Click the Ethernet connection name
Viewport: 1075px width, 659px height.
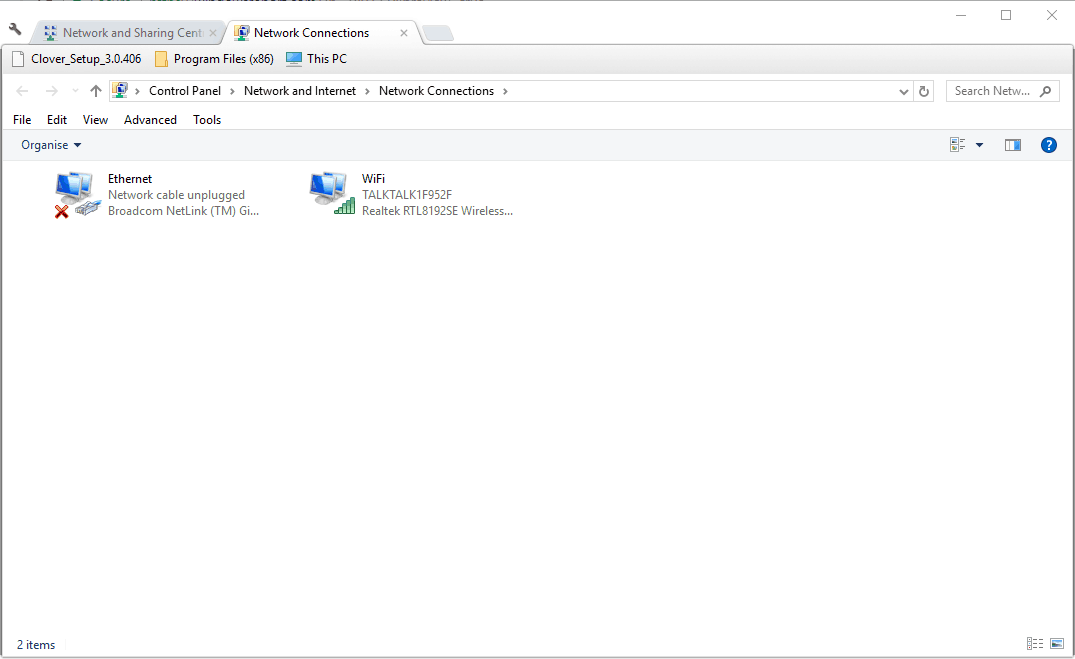click(130, 179)
